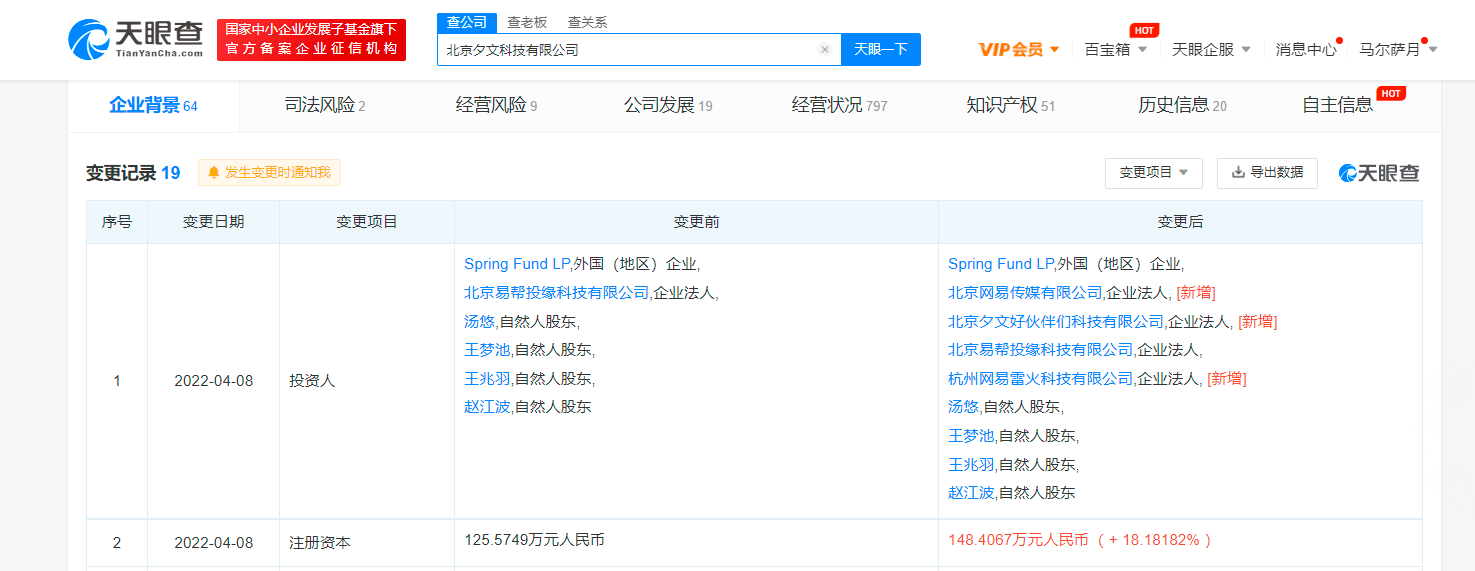The height and width of the screenshot is (571, 1475).
Task: Switch to the 经营状况 tab
Action: (x=839, y=105)
